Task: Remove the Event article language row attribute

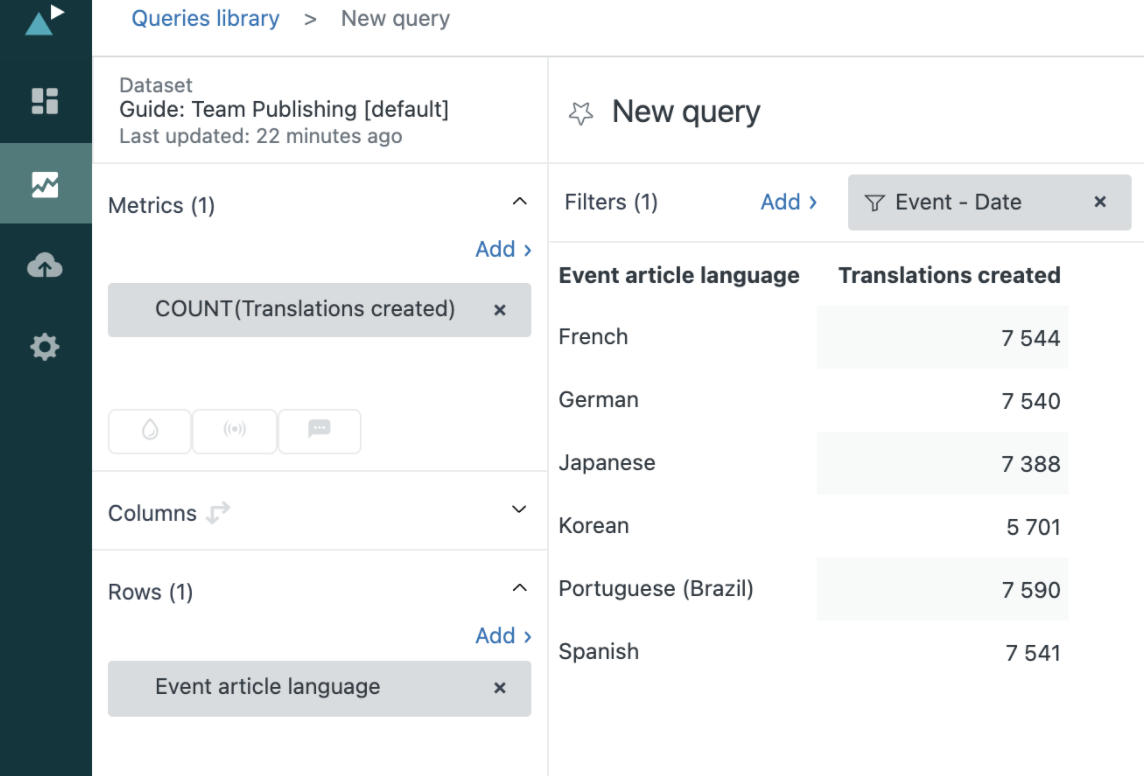Action: 500,688
